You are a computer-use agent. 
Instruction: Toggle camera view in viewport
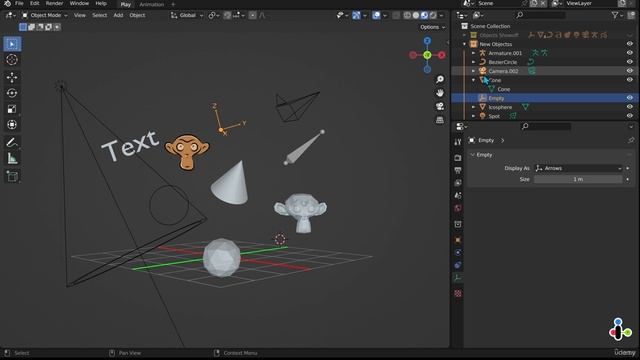[x=440, y=107]
